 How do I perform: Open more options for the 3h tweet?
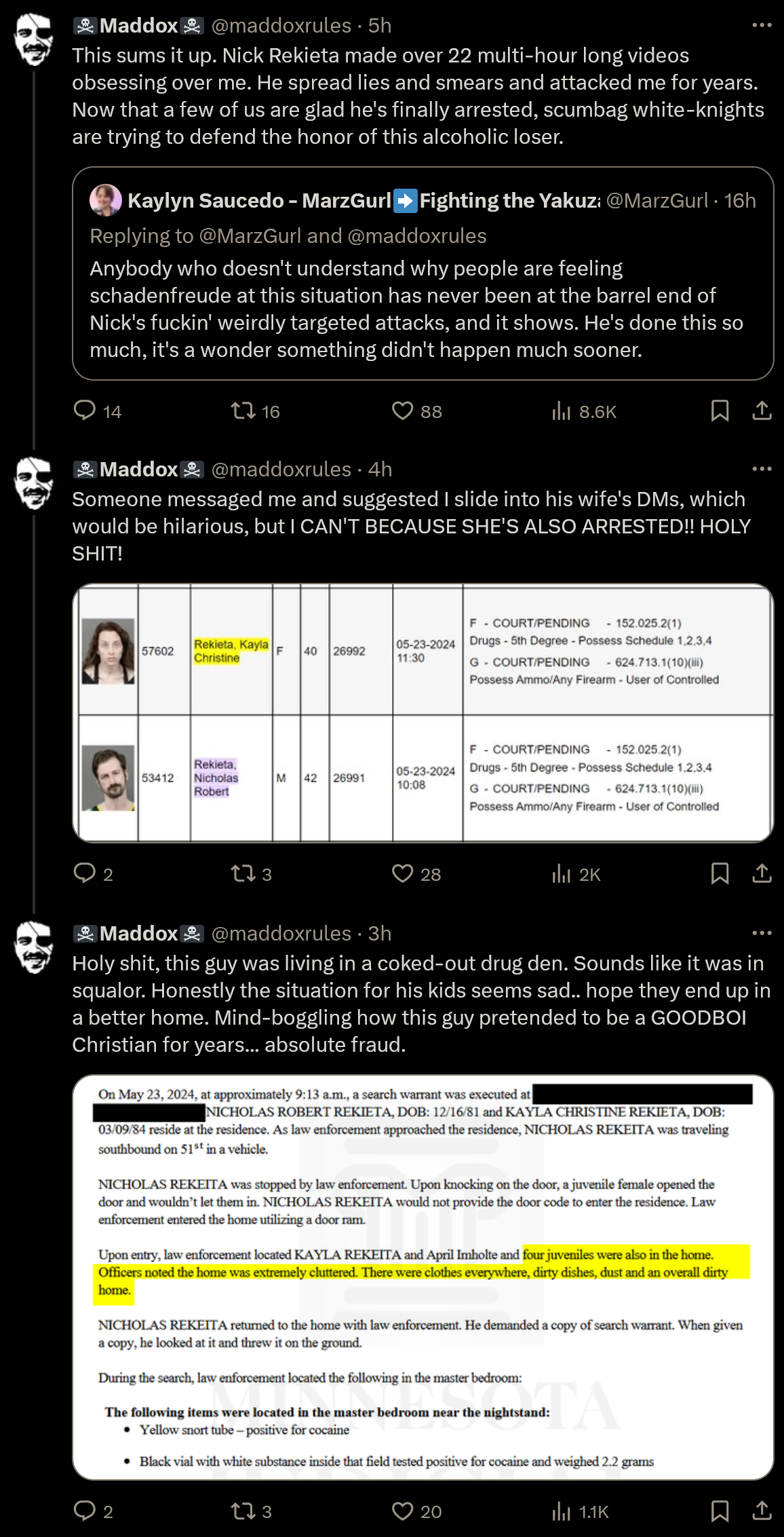pos(762,933)
